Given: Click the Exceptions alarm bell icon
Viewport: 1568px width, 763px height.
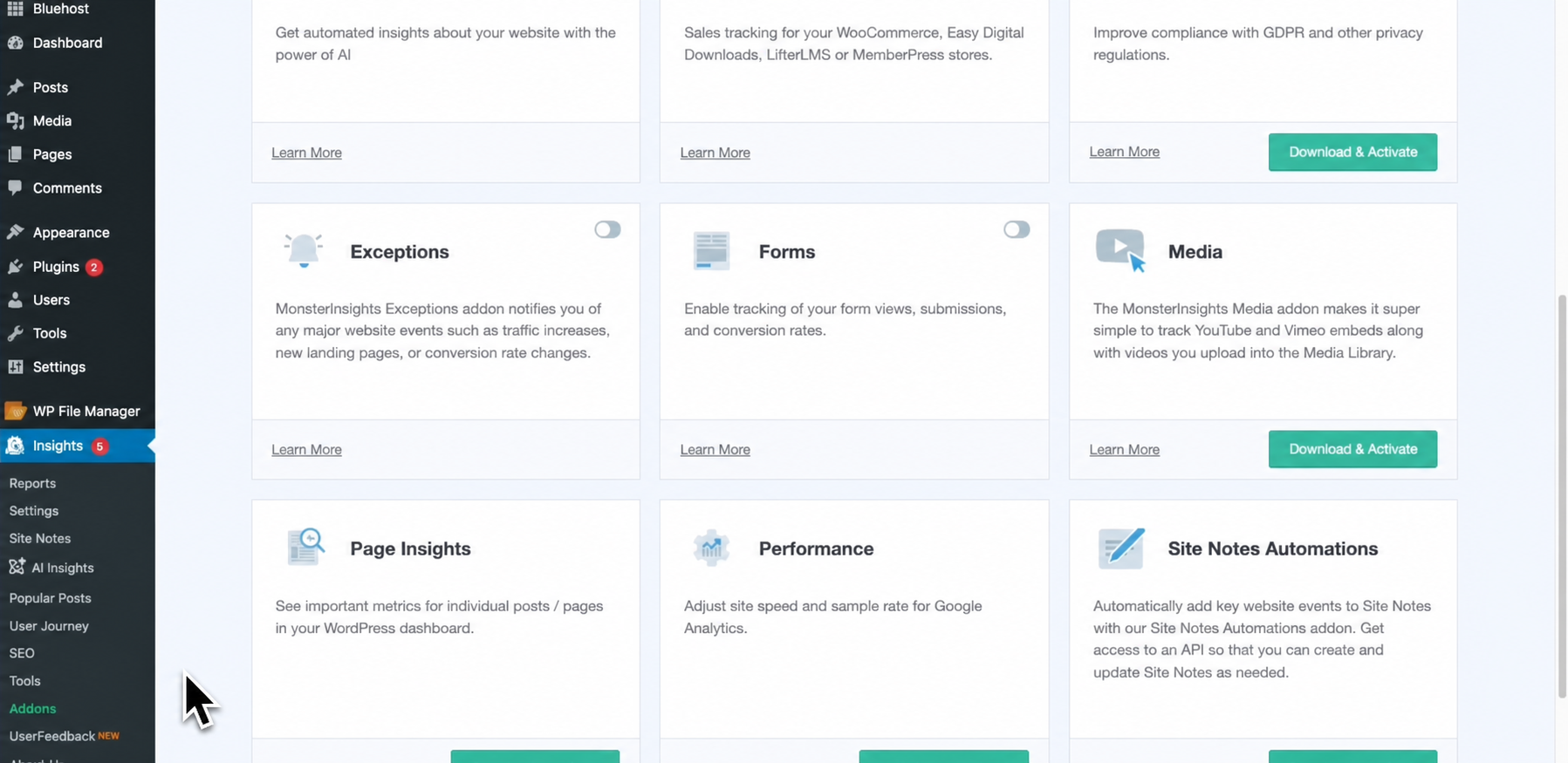Looking at the screenshot, I should (304, 251).
